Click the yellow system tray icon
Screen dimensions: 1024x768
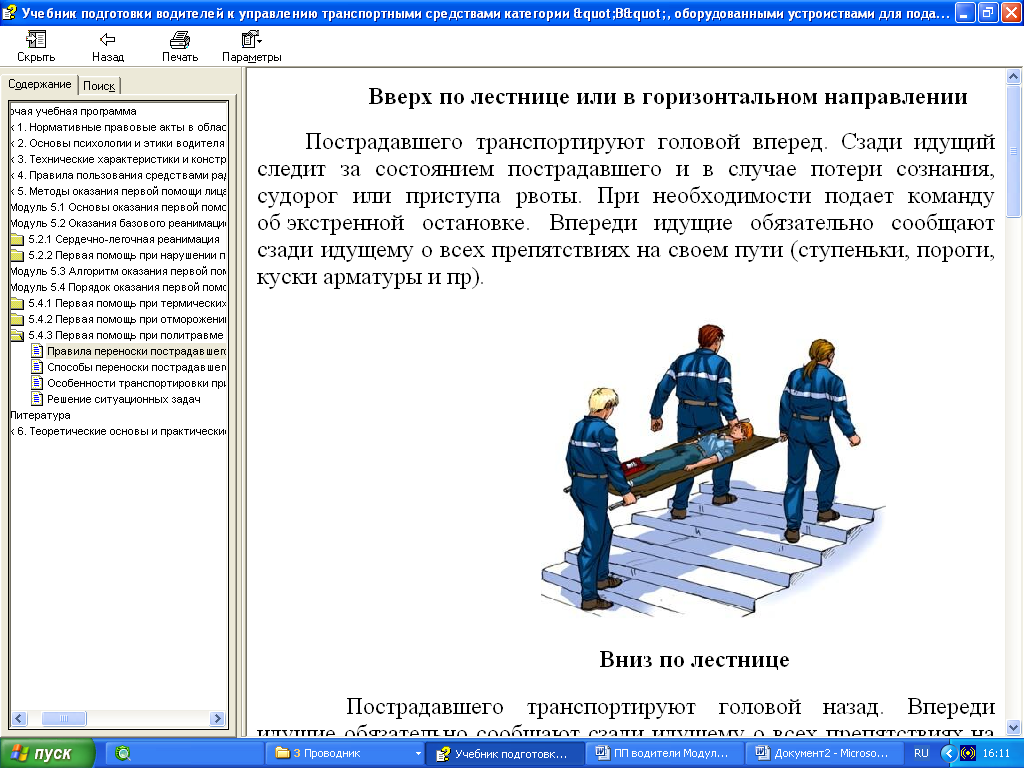[968, 754]
